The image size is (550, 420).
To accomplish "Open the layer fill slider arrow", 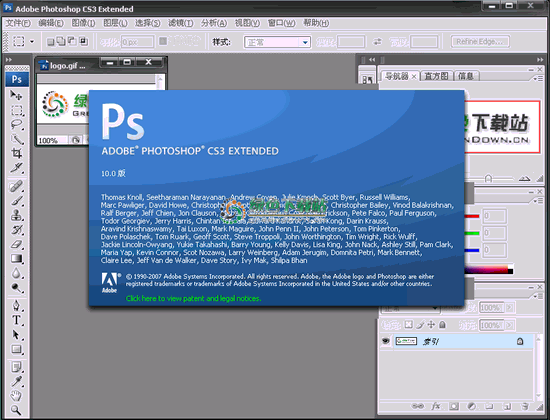I will tap(510, 325).
